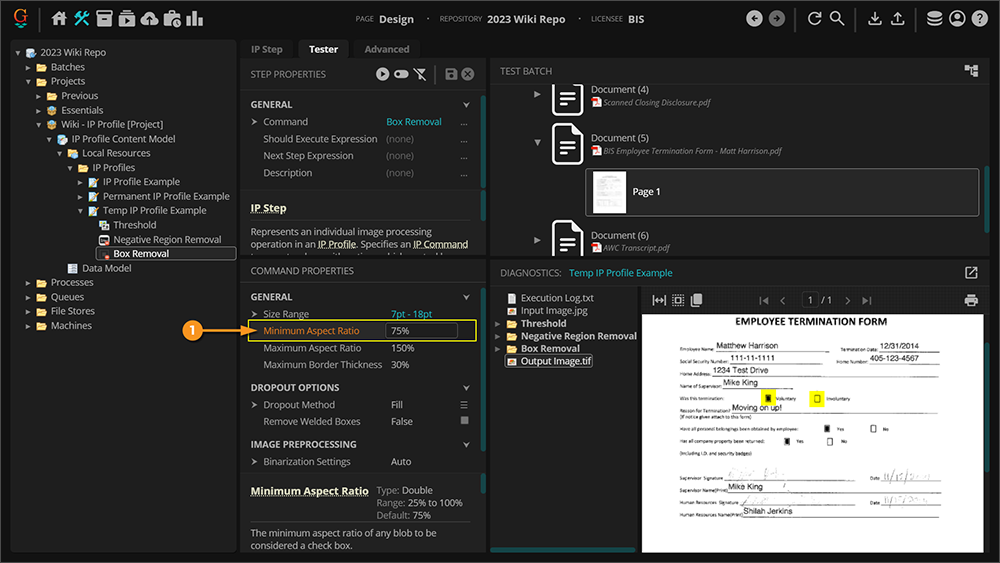Toggle the Remove Welded Boxes checkbox
Viewport: 1000px width, 563px height.
pyautogui.click(x=464, y=422)
